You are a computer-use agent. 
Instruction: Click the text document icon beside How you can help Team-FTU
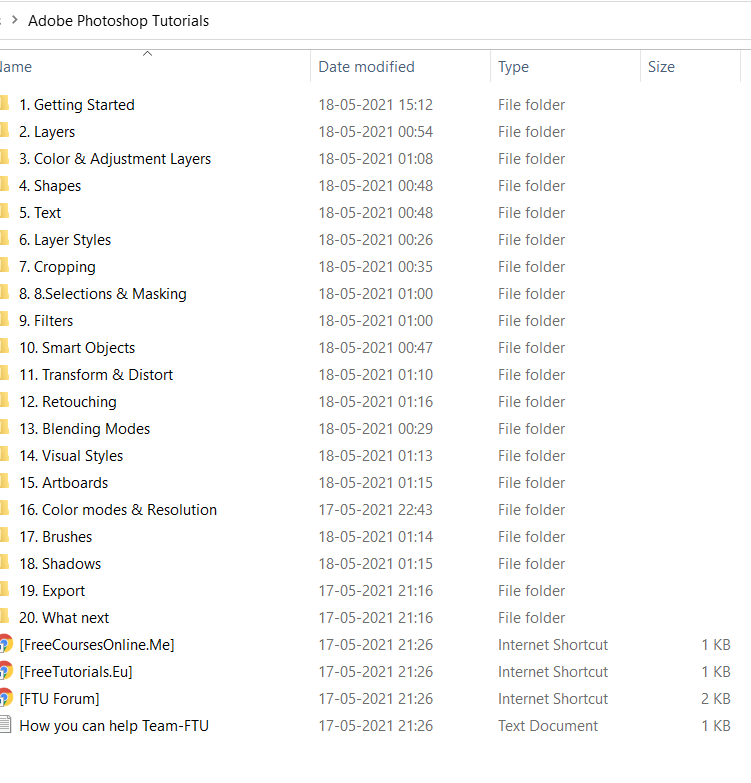pyautogui.click(x=5, y=725)
